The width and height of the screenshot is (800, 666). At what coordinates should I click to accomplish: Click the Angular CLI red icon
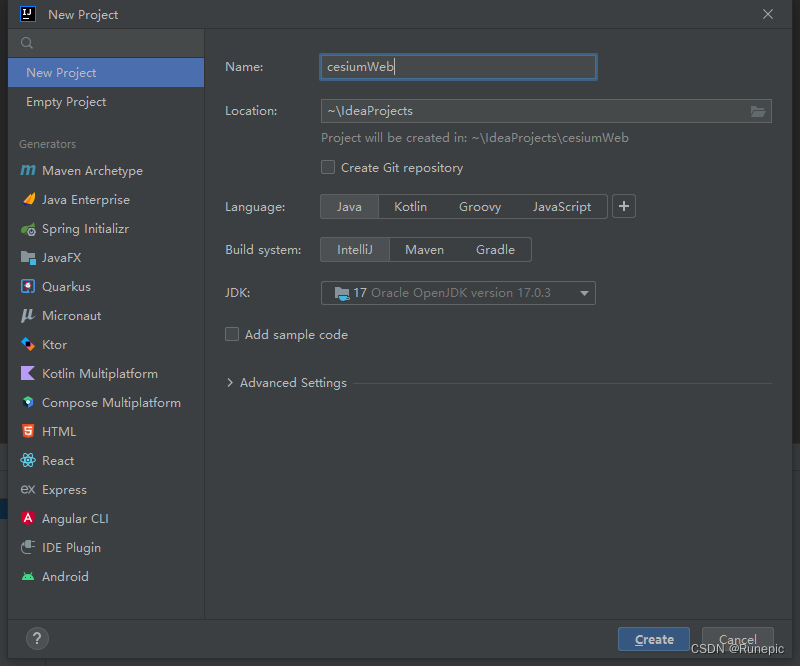(x=28, y=519)
